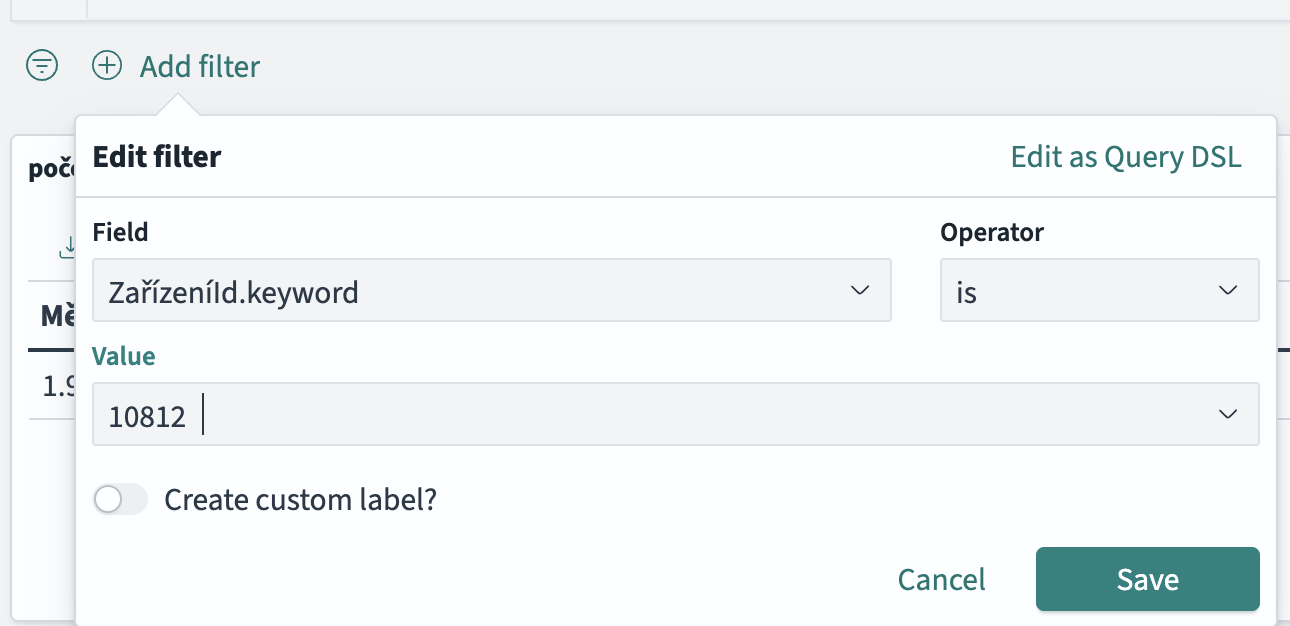Click the plus icon beside Add filter
Viewport: 1290px width, 626px height.
107,66
